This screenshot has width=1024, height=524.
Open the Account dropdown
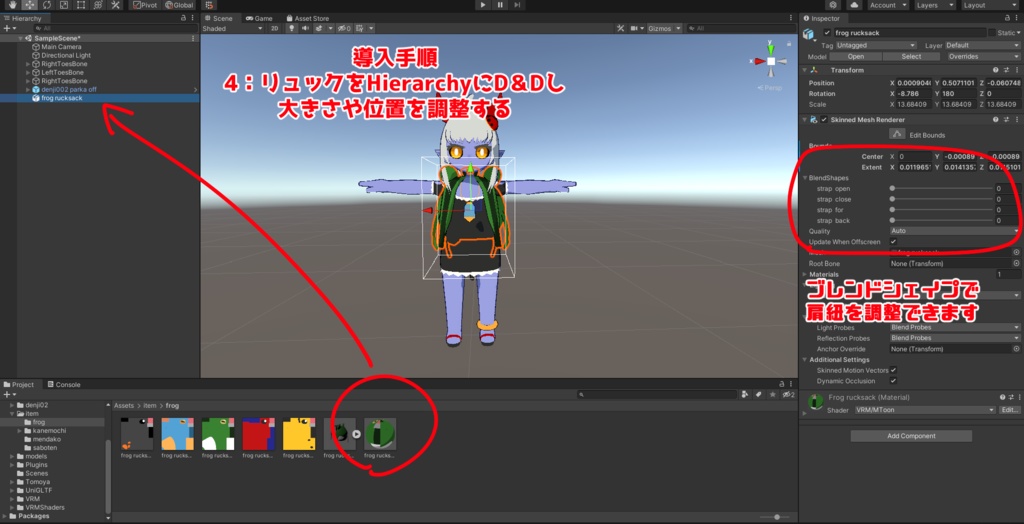coord(887,5)
